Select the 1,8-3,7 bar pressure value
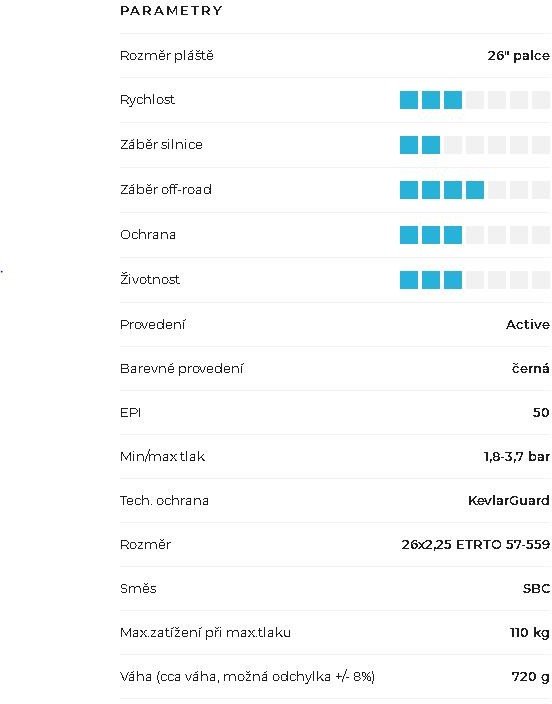 (517, 457)
